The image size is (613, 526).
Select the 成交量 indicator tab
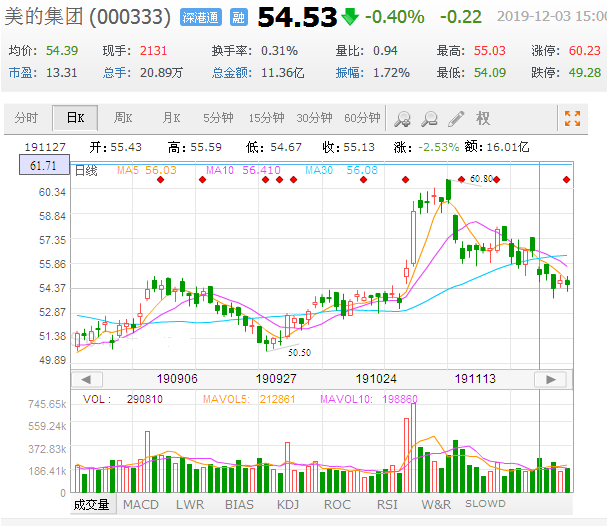(x=91, y=504)
